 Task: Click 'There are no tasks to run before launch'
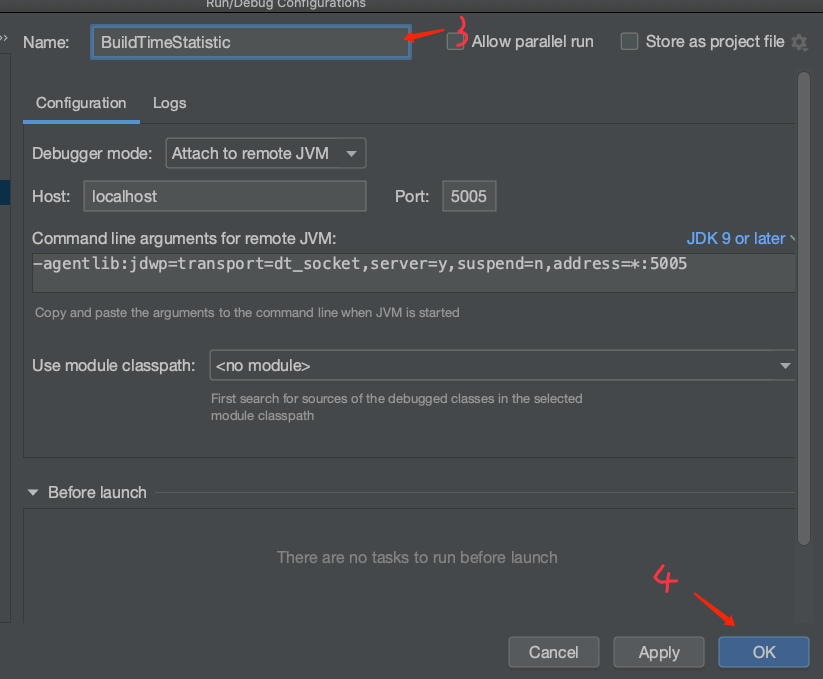(417, 557)
